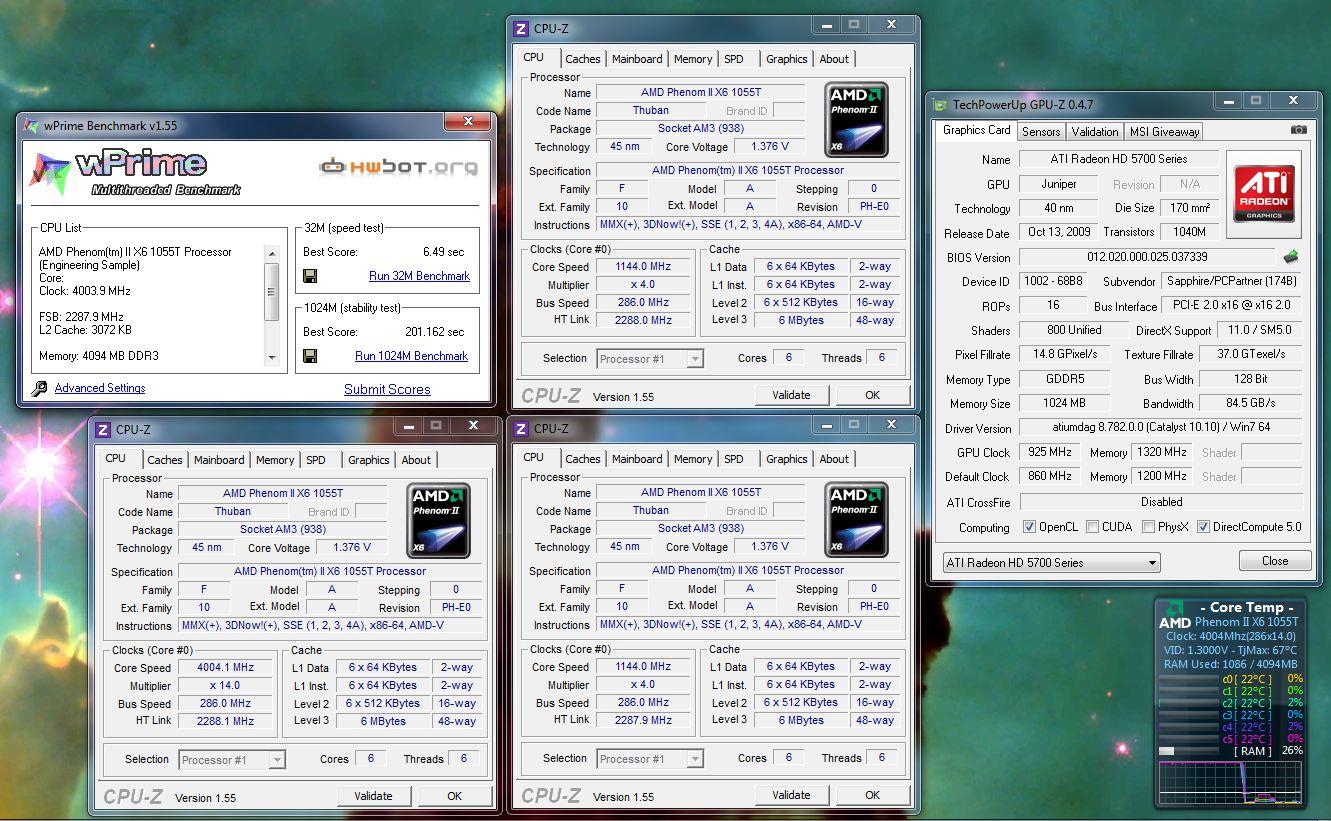
Task: Switch to the Validation tab in GPU-Z
Action: [1095, 131]
